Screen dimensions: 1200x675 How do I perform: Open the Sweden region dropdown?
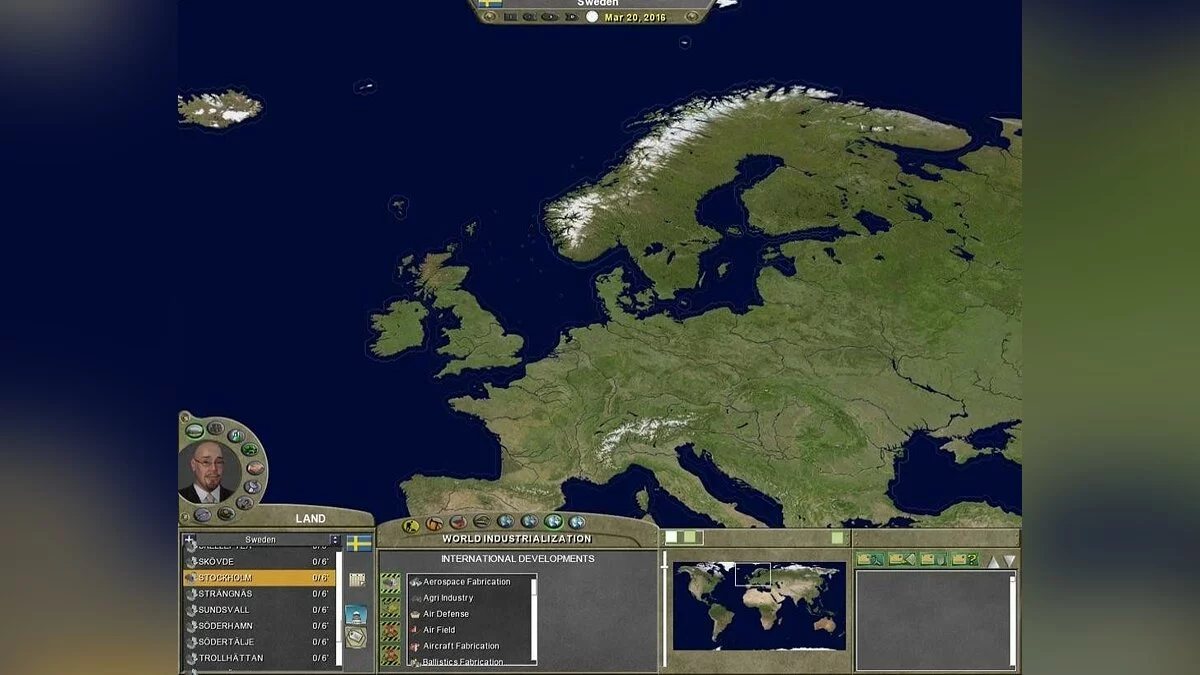click(x=262, y=540)
